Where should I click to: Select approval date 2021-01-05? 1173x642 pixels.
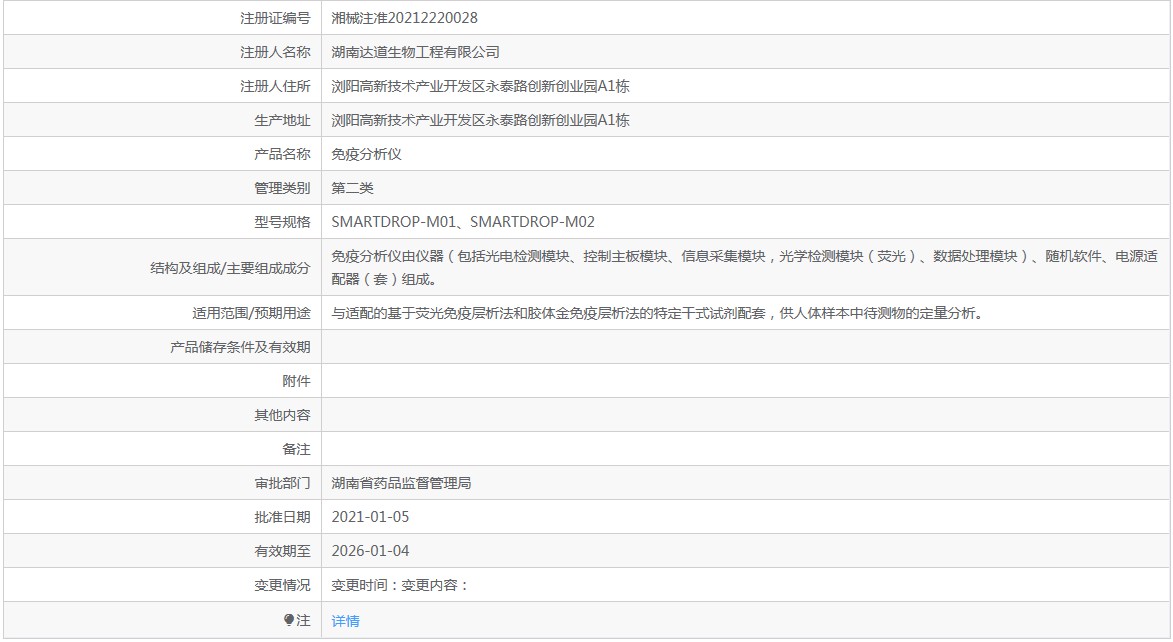tap(370, 517)
